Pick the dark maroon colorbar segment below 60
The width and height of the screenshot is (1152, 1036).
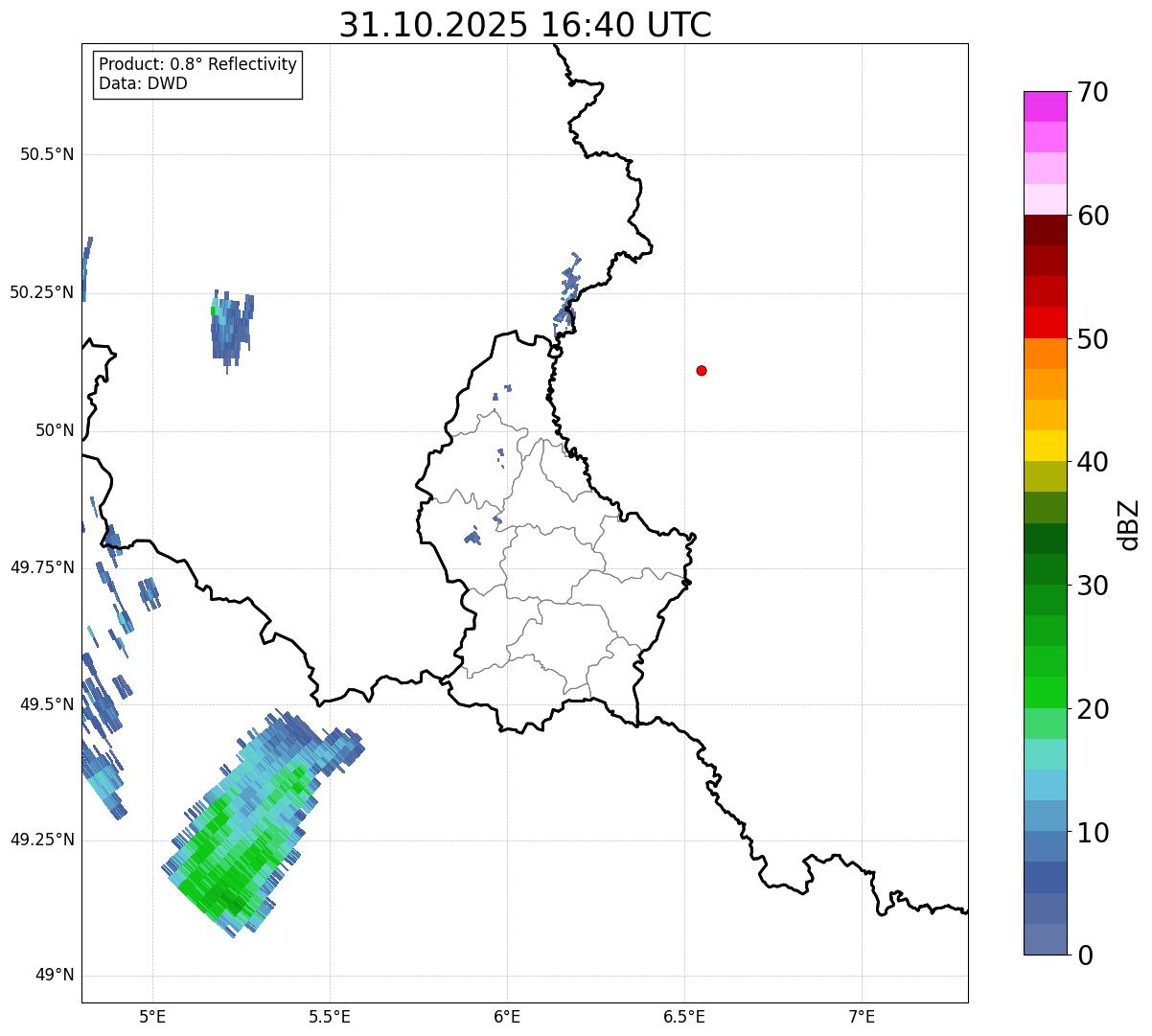tap(1046, 230)
